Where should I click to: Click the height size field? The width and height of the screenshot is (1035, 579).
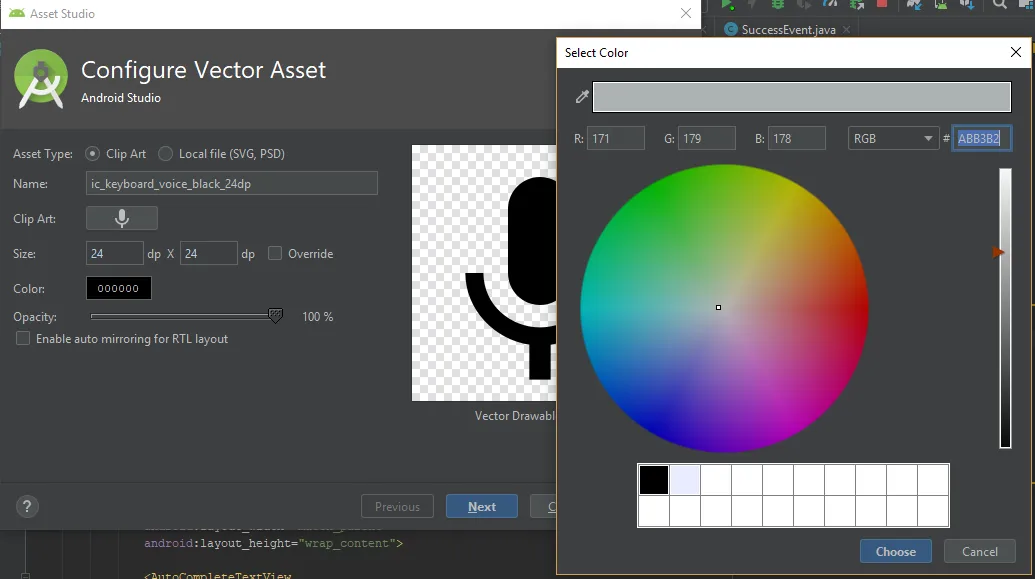209,254
